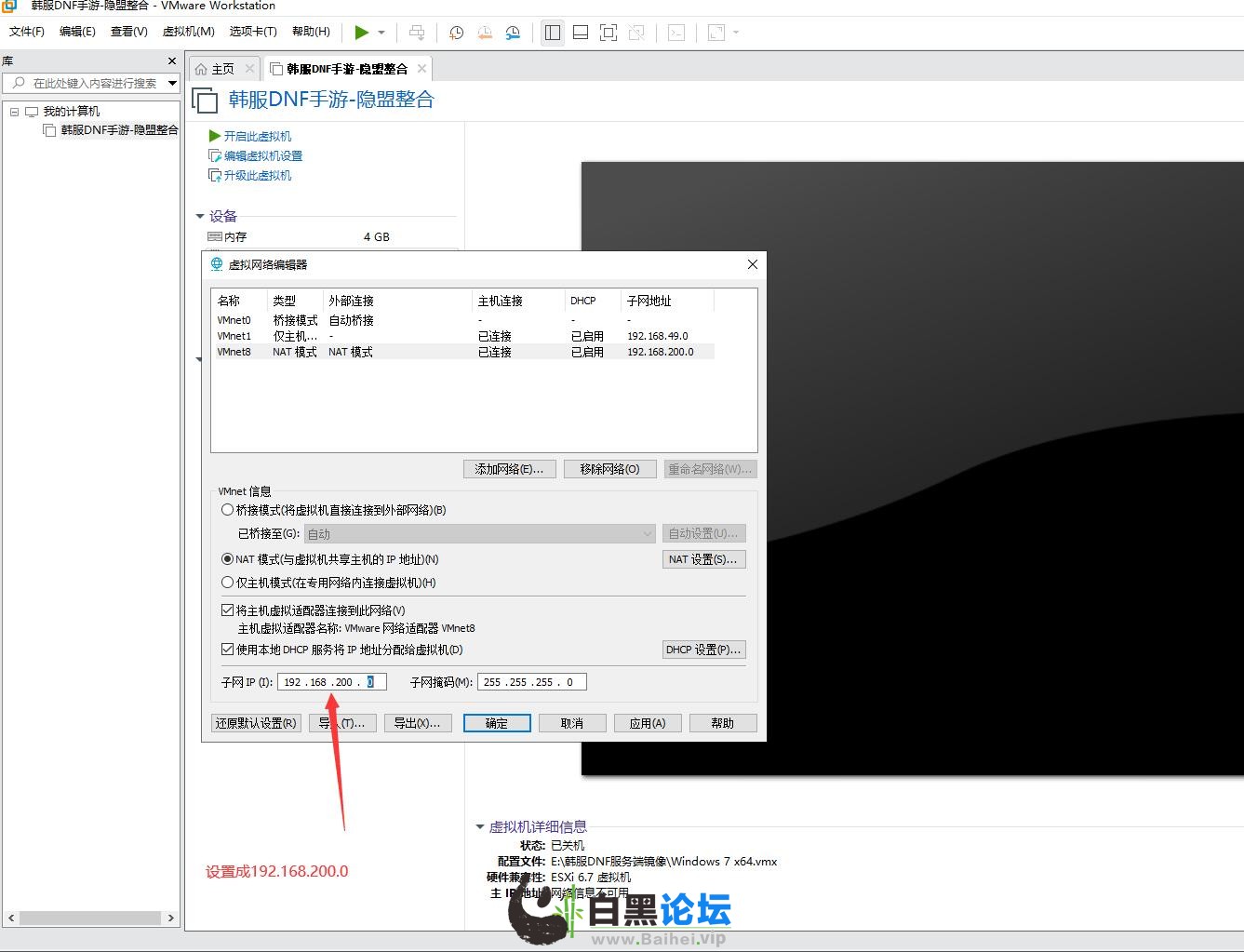This screenshot has height=952, width=1244.
Task: Select 桥接模式 radio button
Action: pos(227,510)
